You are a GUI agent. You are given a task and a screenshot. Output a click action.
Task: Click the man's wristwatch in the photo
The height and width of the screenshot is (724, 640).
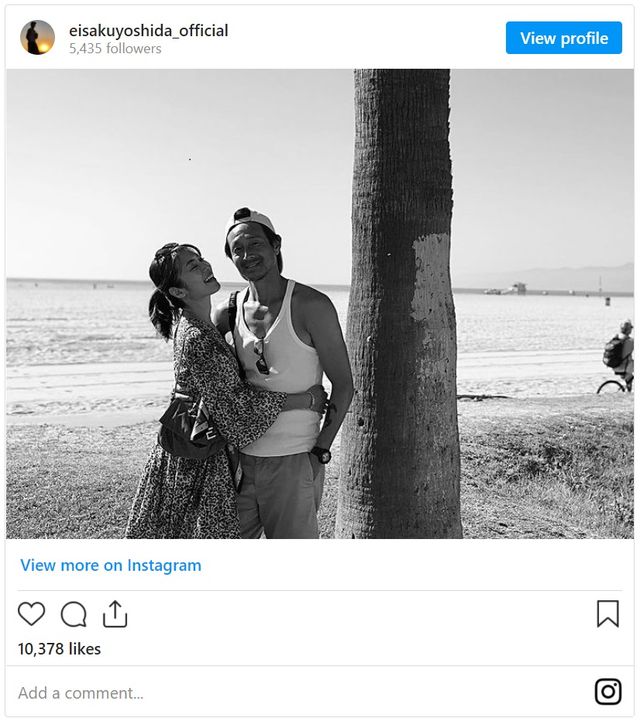[x=321, y=454]
